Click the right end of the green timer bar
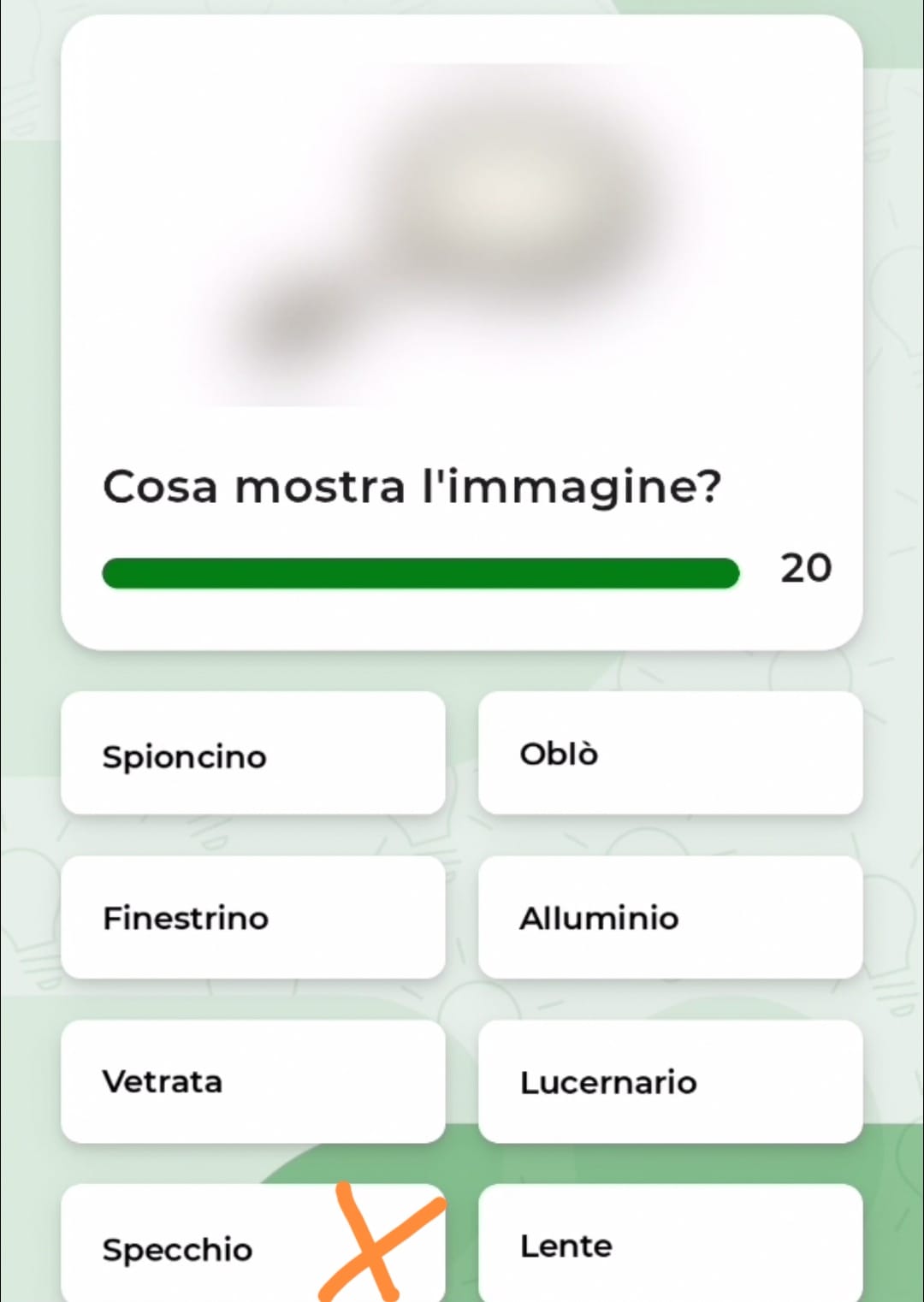This screenshot has width=924, height=1302. (x=726, y=573)
